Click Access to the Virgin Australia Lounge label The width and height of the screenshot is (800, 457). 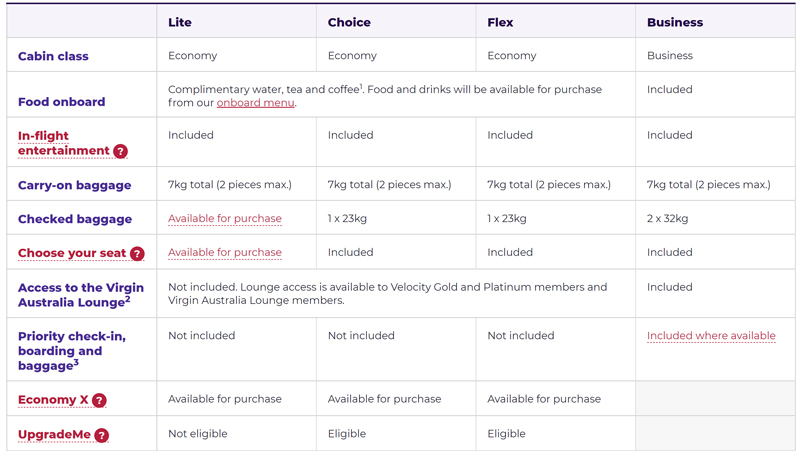[81, 295]
